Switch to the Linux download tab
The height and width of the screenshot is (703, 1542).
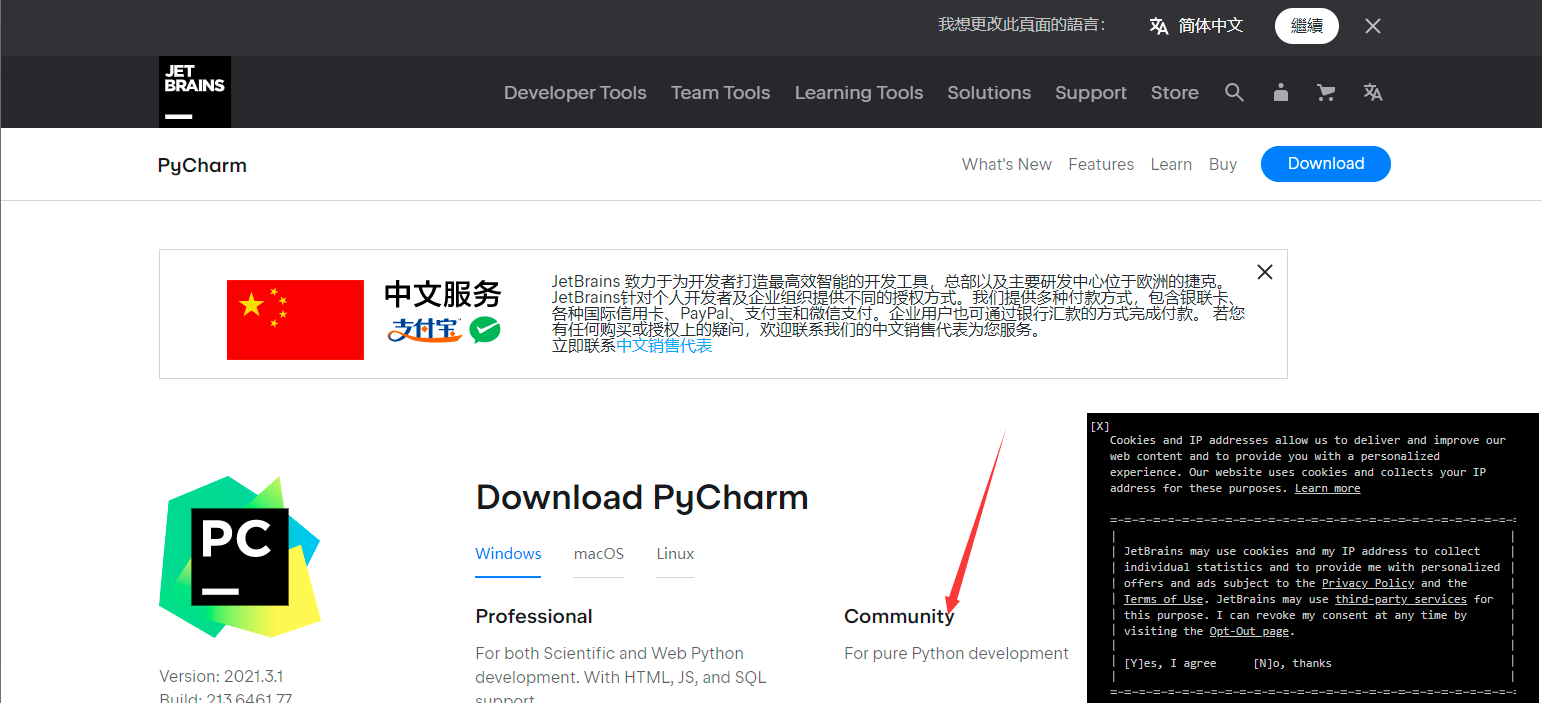coord(675,553)
